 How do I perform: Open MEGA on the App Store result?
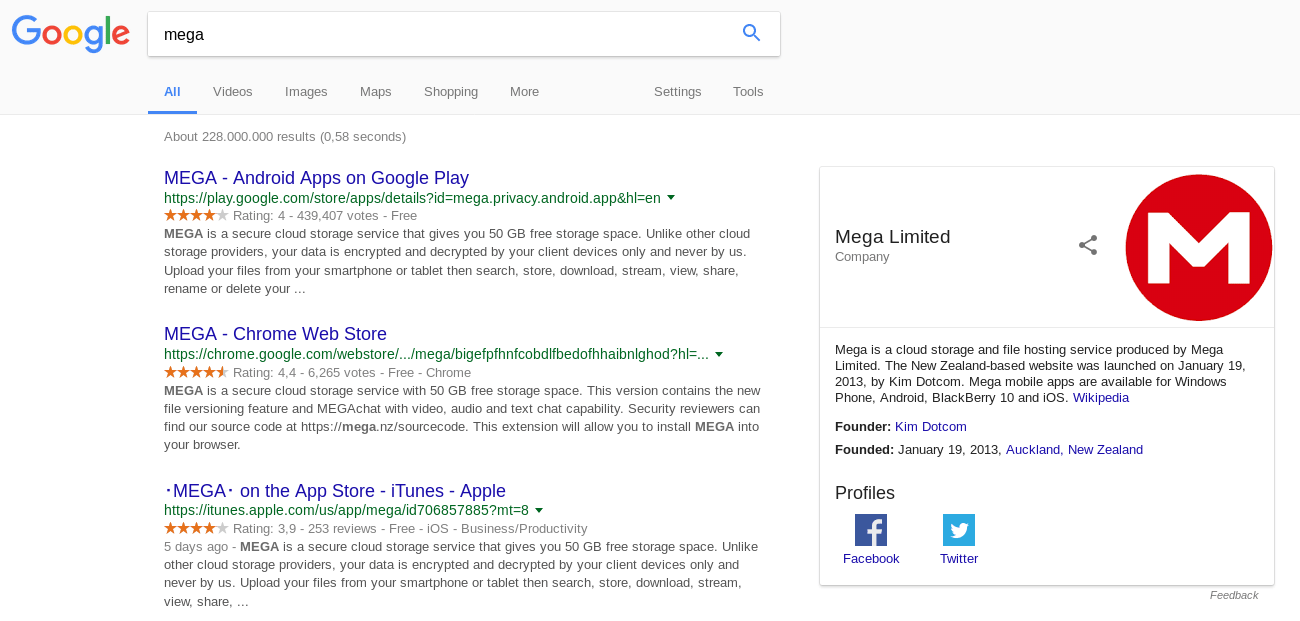[335, 491]
